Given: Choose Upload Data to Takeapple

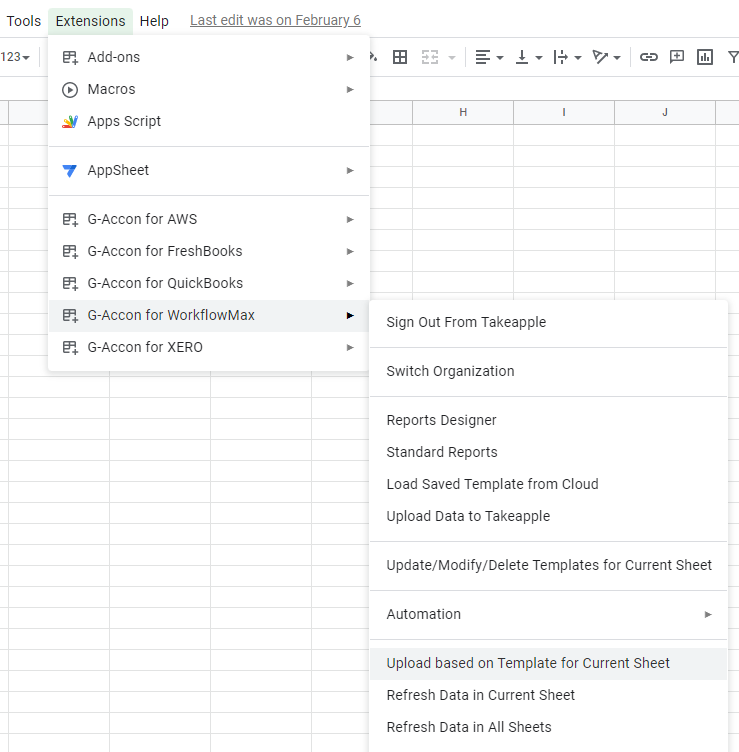Looking at the screenshot, I should coord(549,517).
